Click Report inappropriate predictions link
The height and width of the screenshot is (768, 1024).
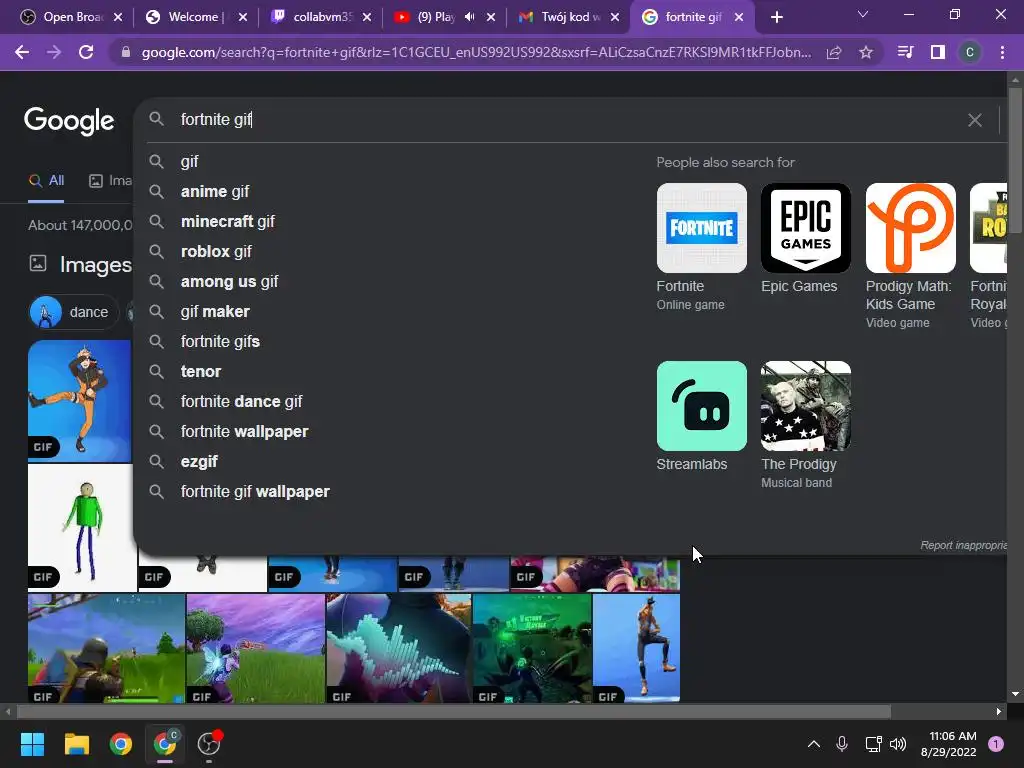(963, 545)
